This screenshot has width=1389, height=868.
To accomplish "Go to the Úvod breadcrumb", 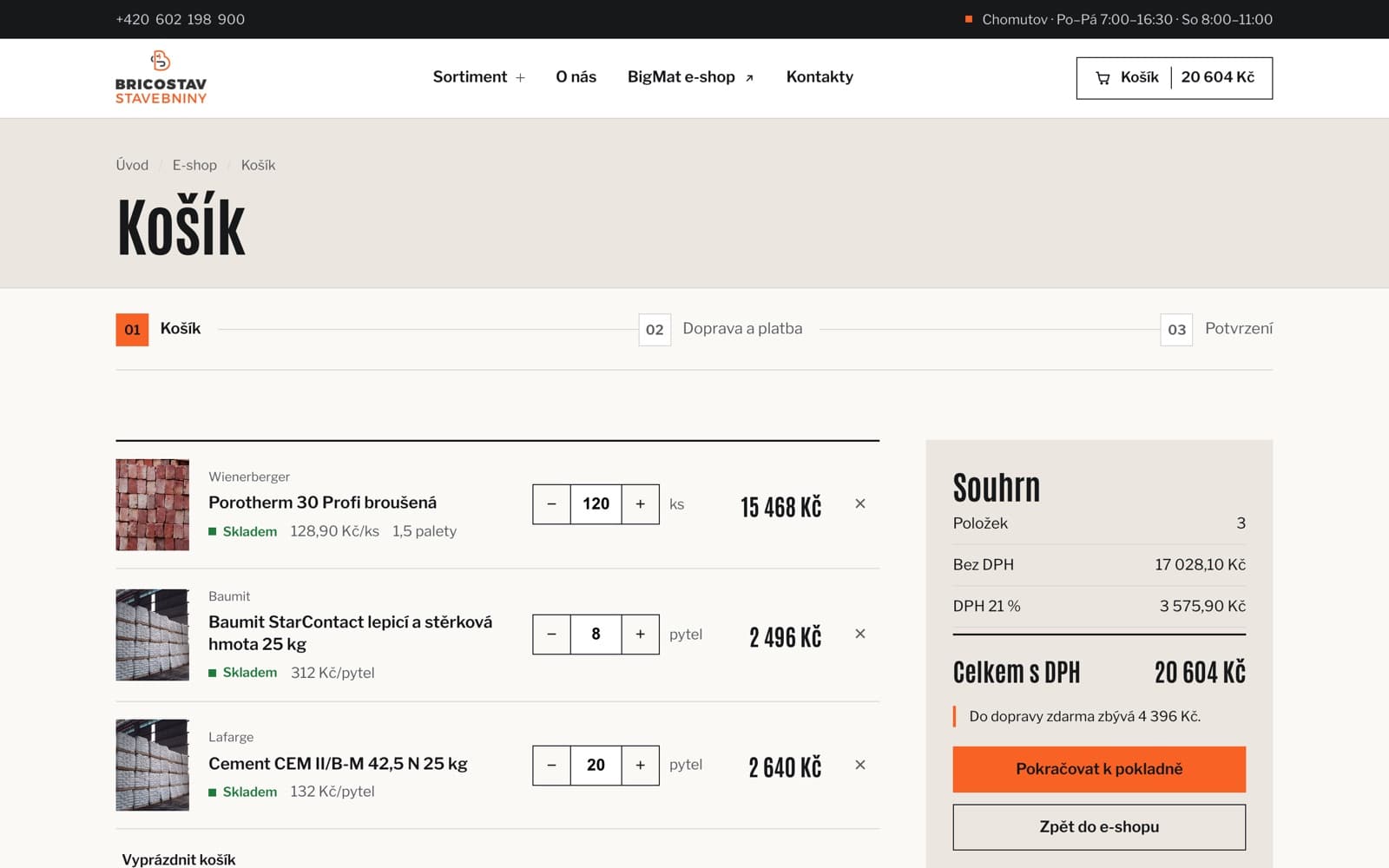I will (x=132, y=165).
